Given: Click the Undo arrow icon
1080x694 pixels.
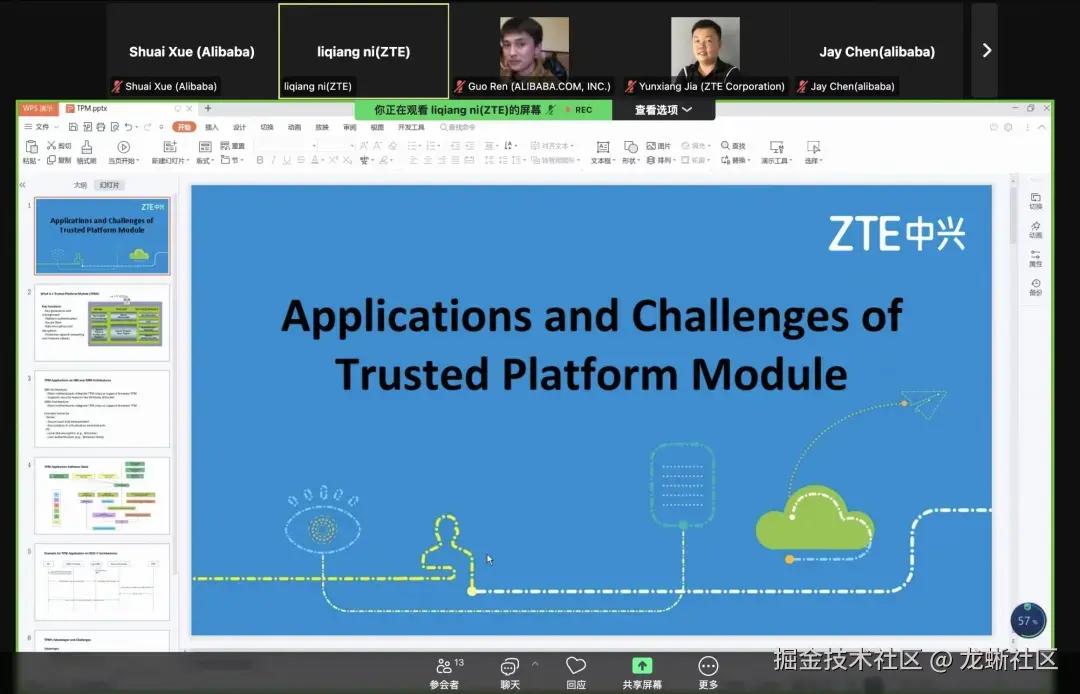Looking at the screenshot, I should click(x=128, y=127).
